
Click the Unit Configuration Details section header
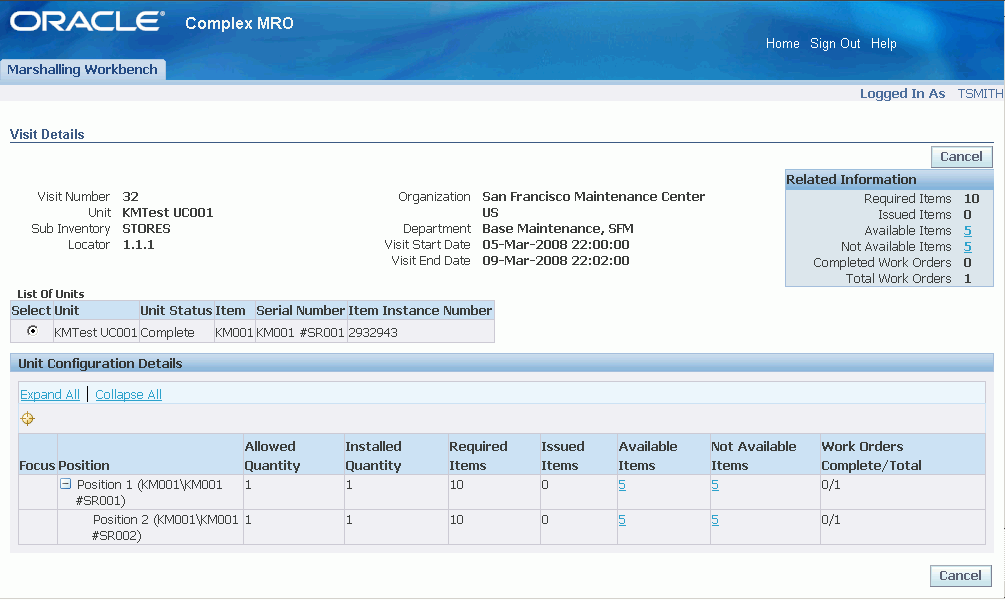click(502, 363)
